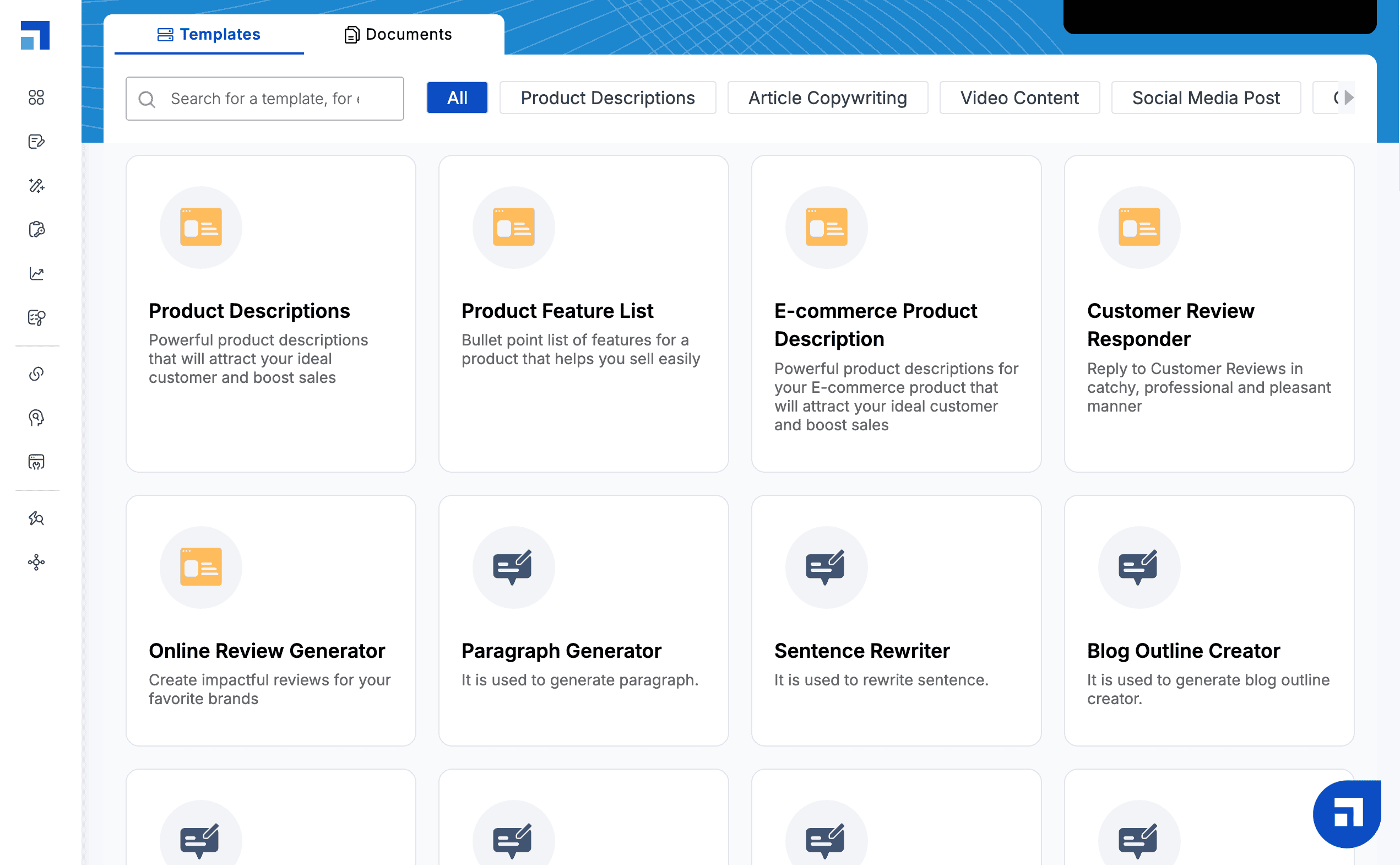The width and height of the screenshot is (1400, 865).
Task: Open the document edit icon in sidebar
Action: point(36,141)
